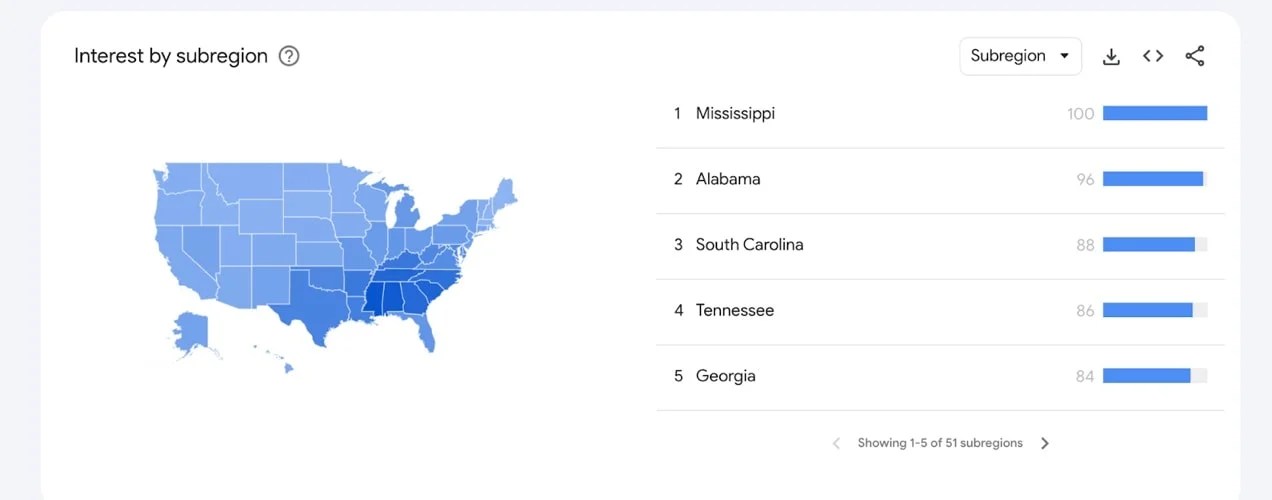Open the South Carolina entry

(749, 245)
